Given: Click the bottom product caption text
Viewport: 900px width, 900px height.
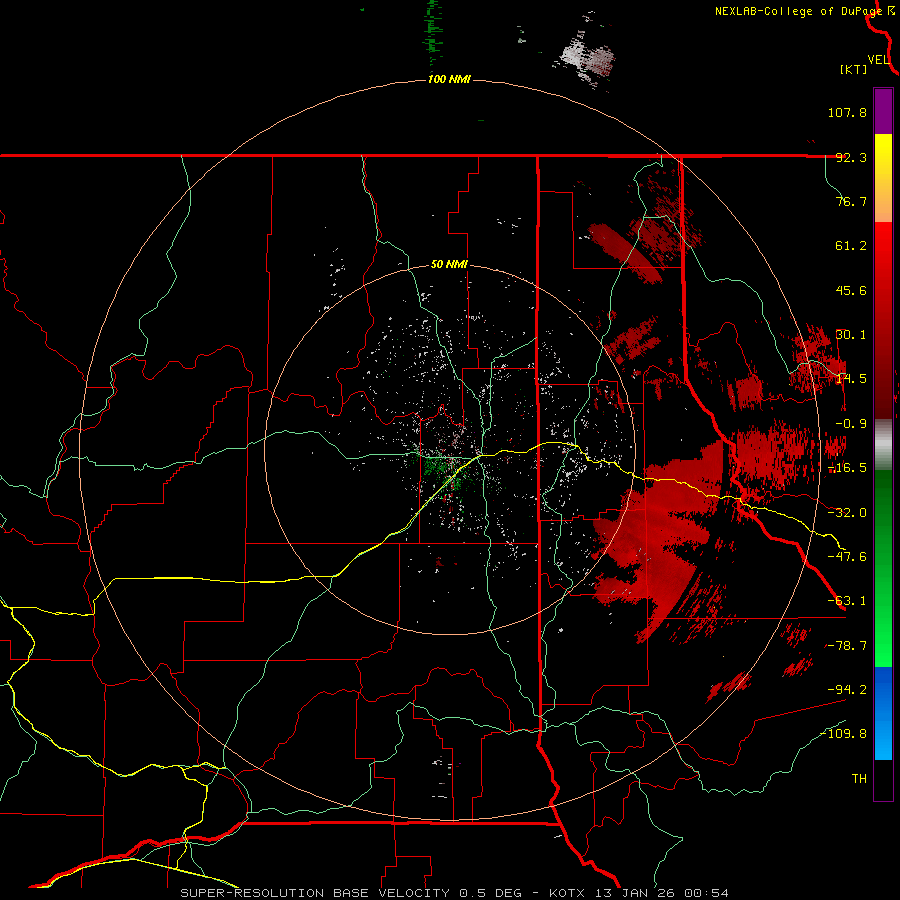Looking at the screenshot, I should [455, 893].
